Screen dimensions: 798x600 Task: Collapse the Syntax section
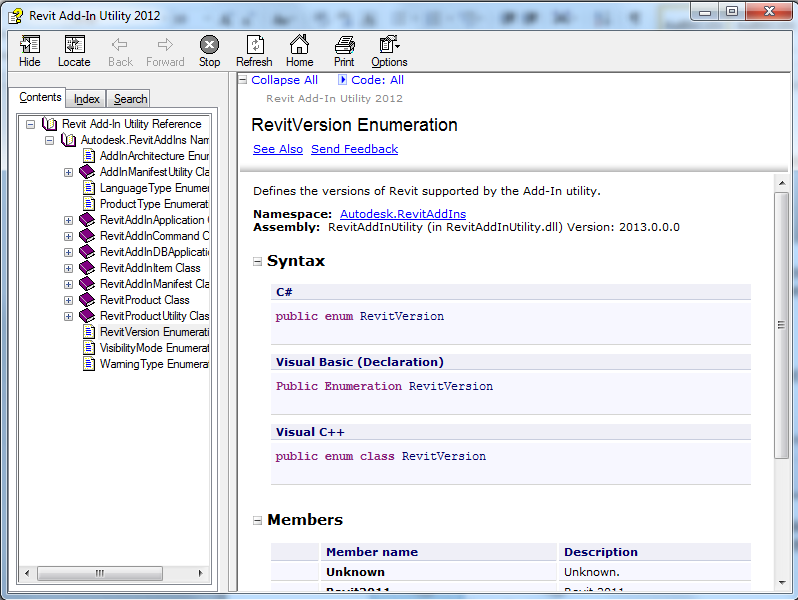point(258,262)
